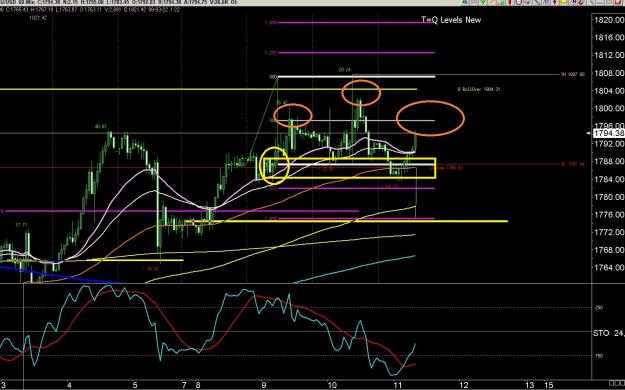Click the 1816.00 price axis label
Screen dimensions: 625x390
click(x=609, y=37)
